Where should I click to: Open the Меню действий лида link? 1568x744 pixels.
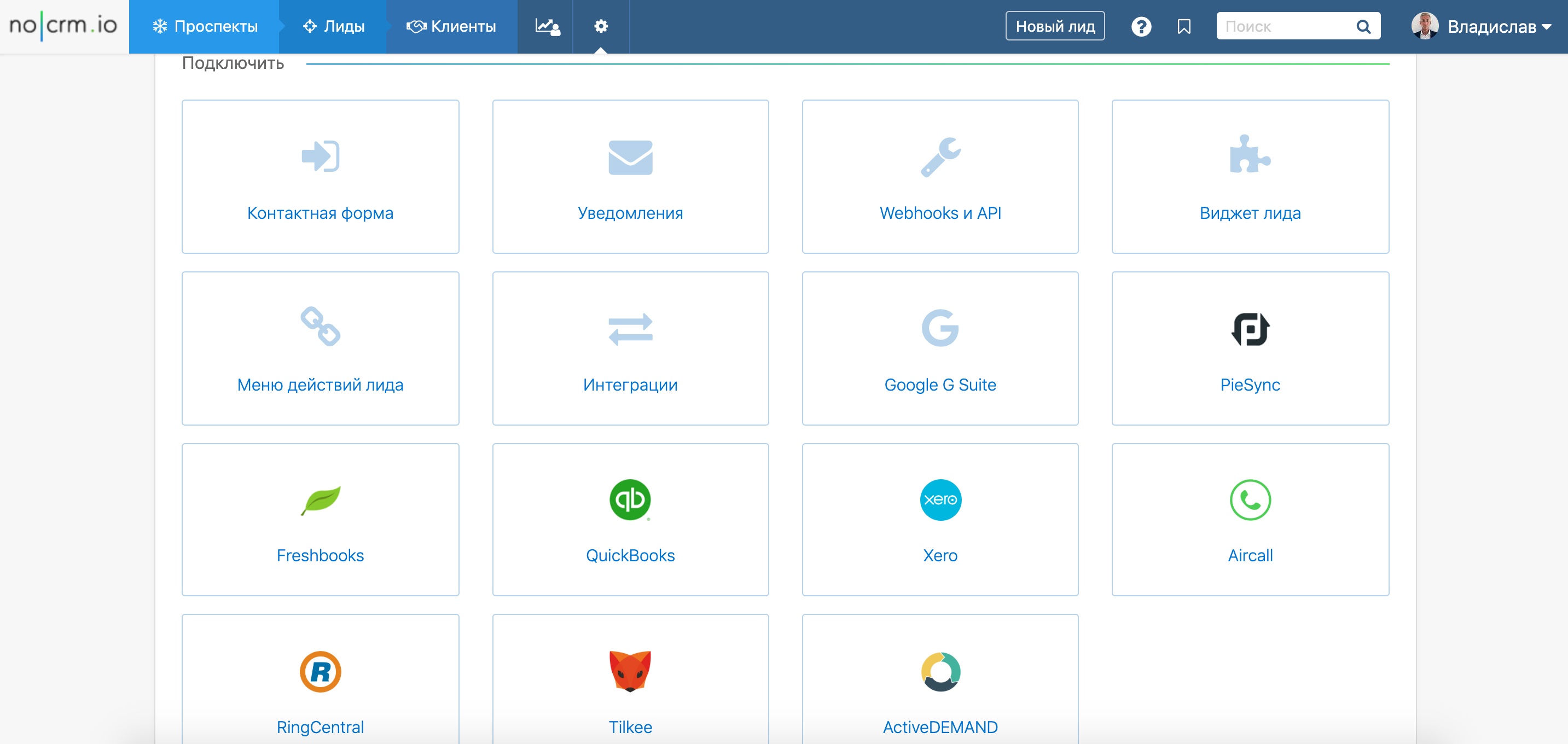(x=320, y=385)
